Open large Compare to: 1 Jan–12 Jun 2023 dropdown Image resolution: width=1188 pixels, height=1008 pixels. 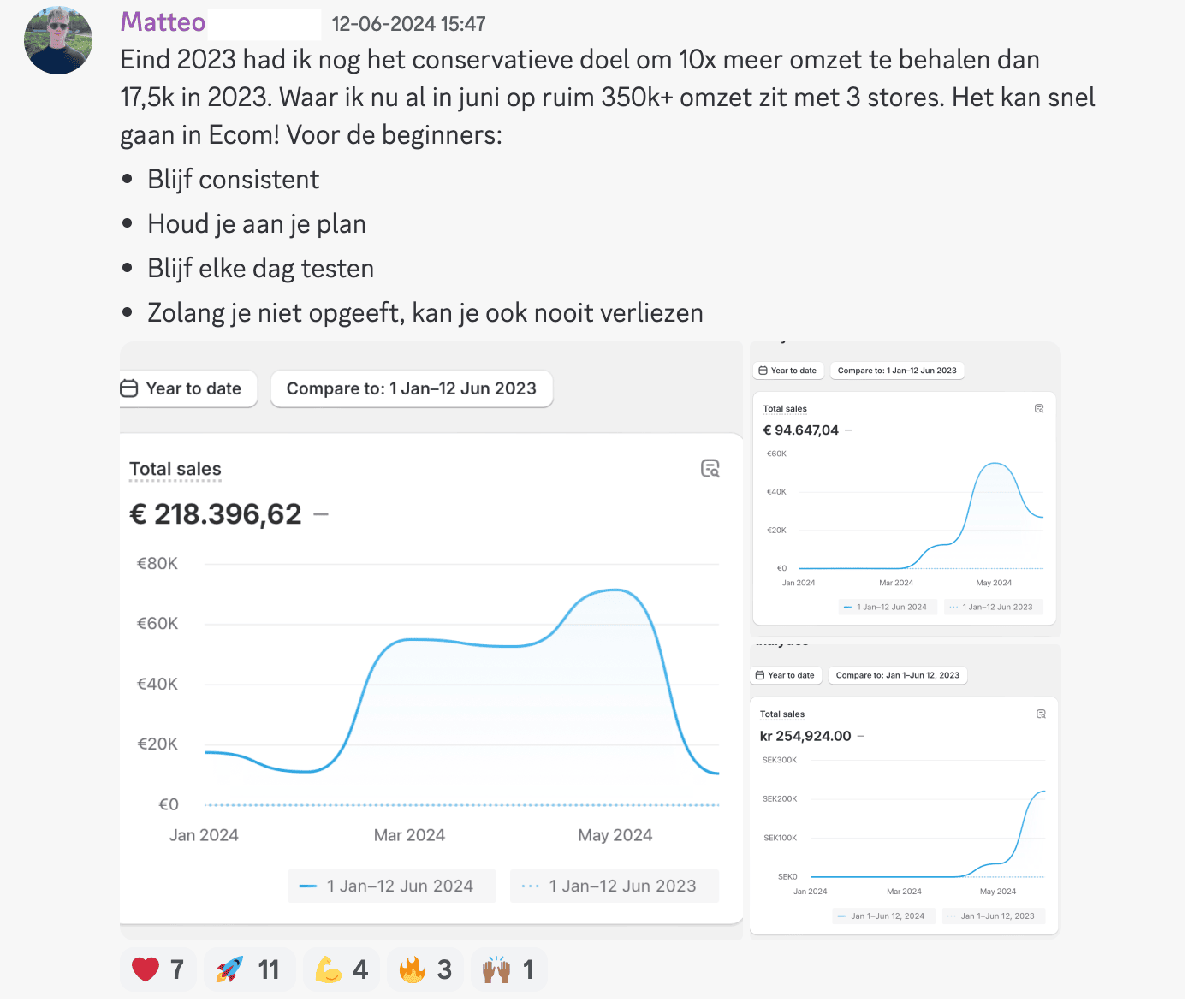411,388
